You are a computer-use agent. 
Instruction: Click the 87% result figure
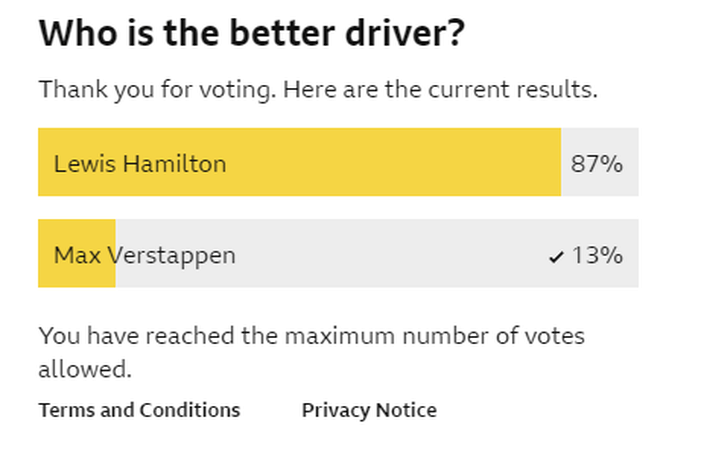pos(597,163)
